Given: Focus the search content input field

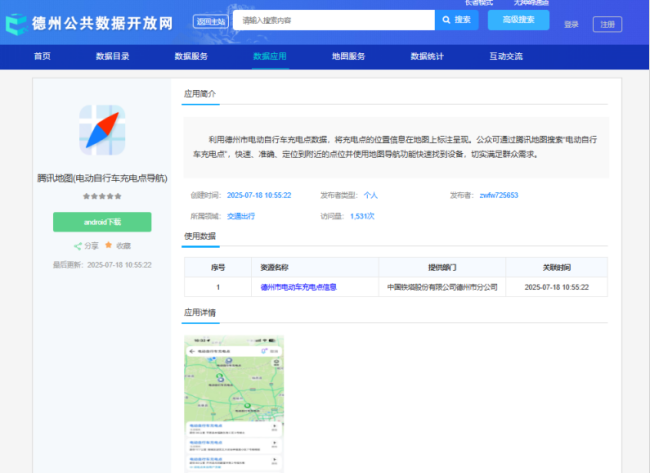Looking at the screenshot, I should click(x=335, y=20).
